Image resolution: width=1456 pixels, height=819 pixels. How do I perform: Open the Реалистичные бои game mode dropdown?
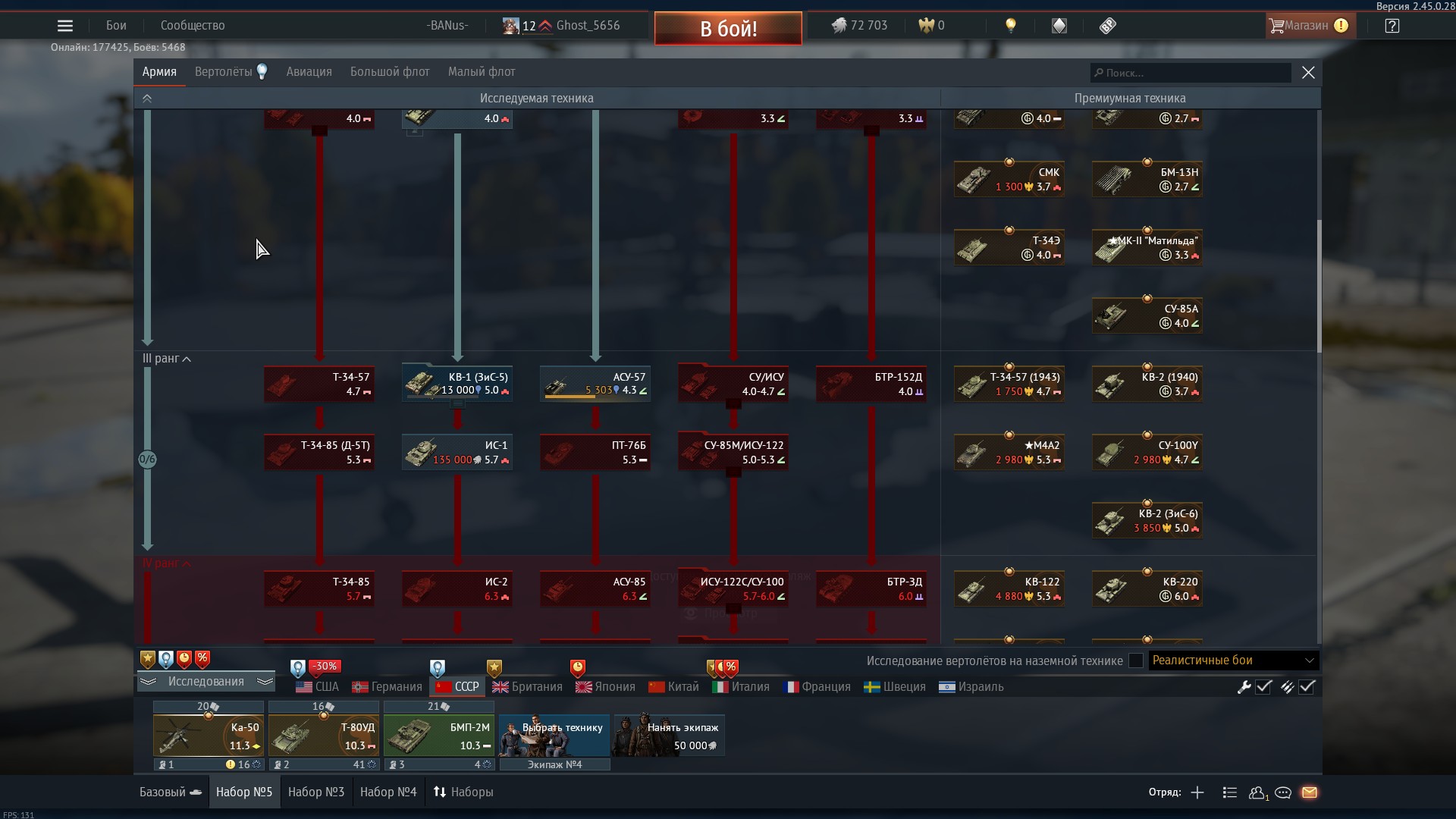tap(1233, 661)
